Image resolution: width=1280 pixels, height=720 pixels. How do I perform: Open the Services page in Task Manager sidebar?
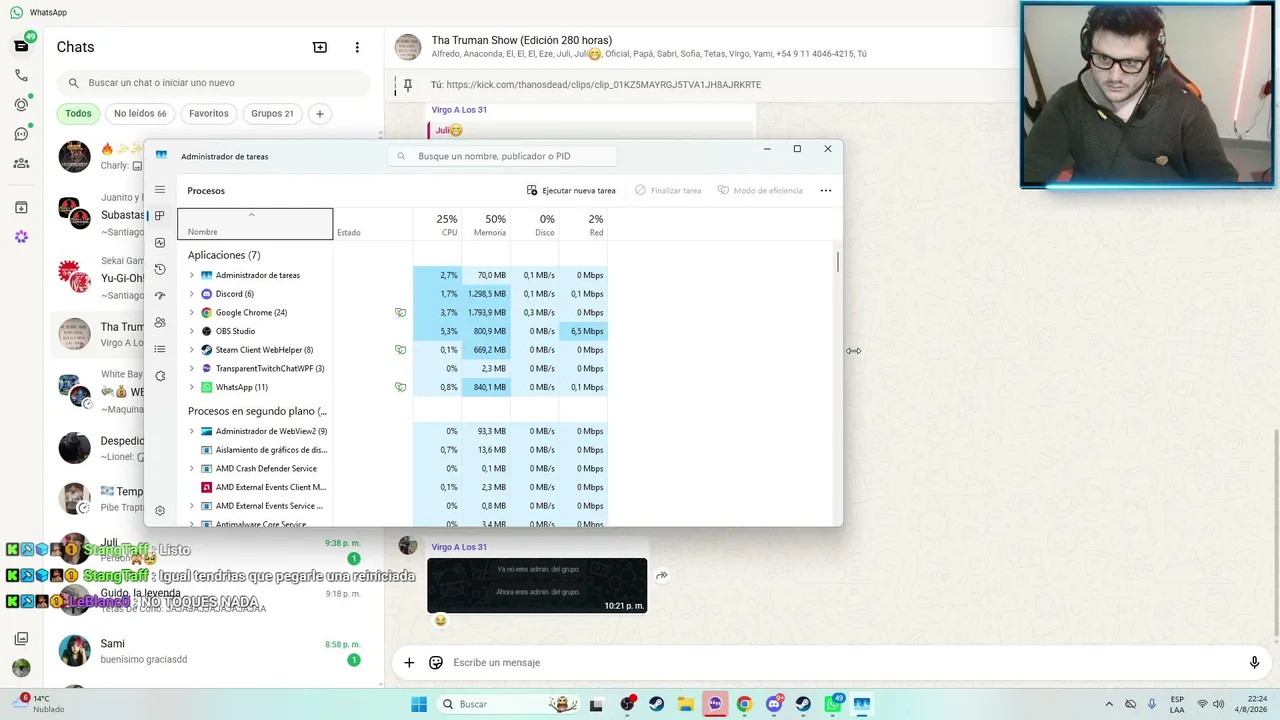(x=160, y=376)
